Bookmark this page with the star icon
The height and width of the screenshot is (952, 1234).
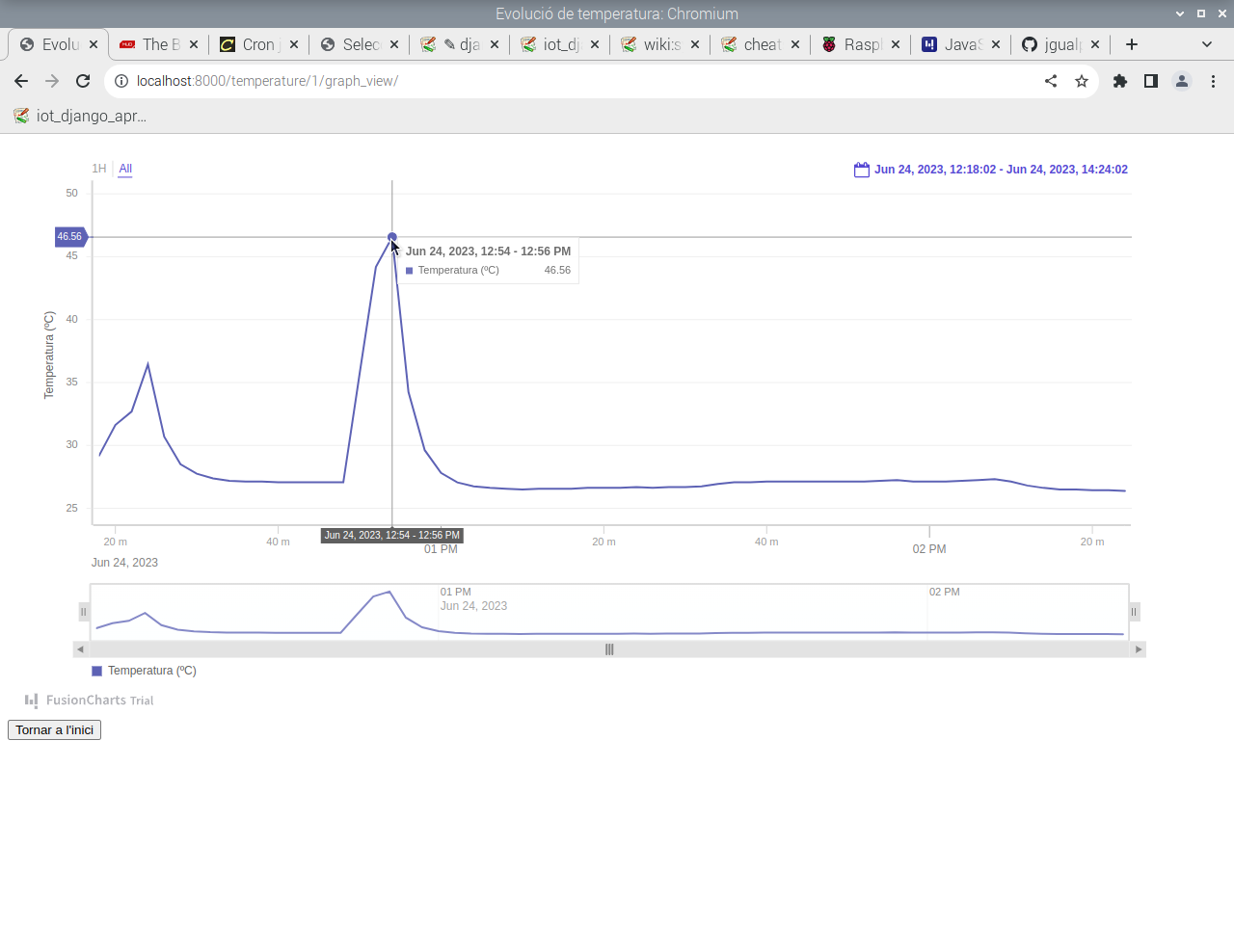click(1082, 81)
